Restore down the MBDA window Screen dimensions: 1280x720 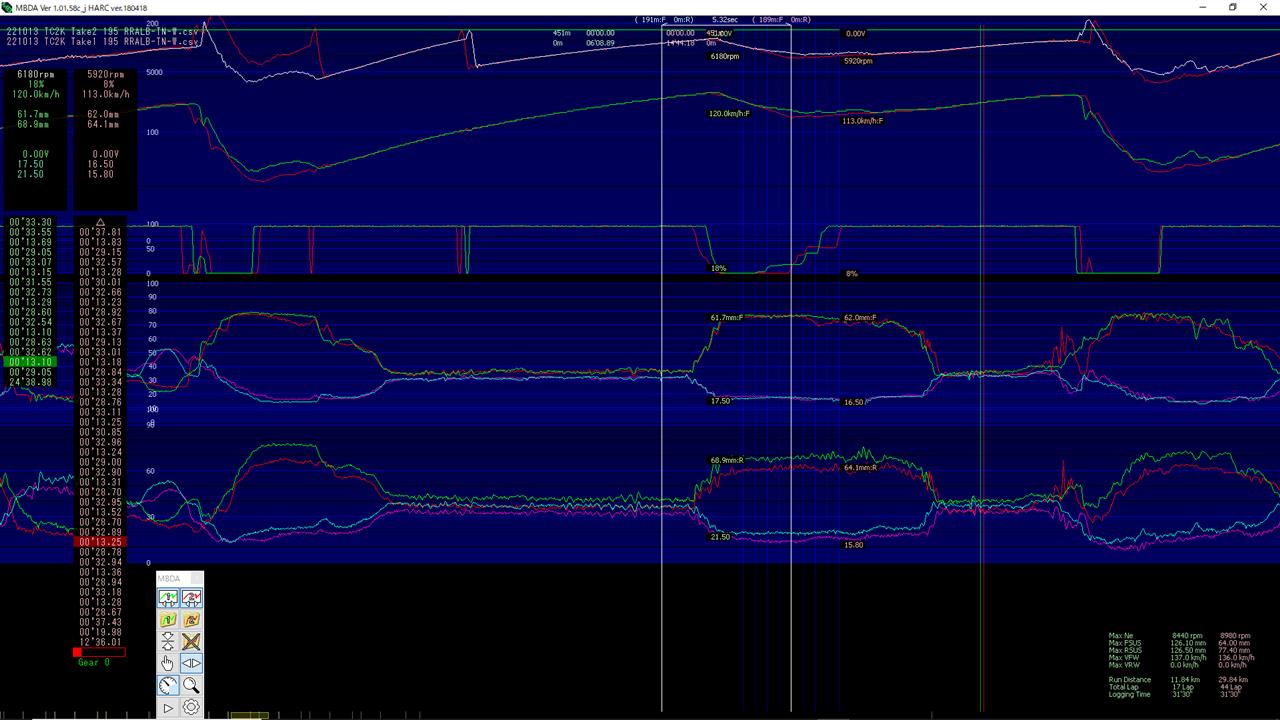tap(1233, 7)
